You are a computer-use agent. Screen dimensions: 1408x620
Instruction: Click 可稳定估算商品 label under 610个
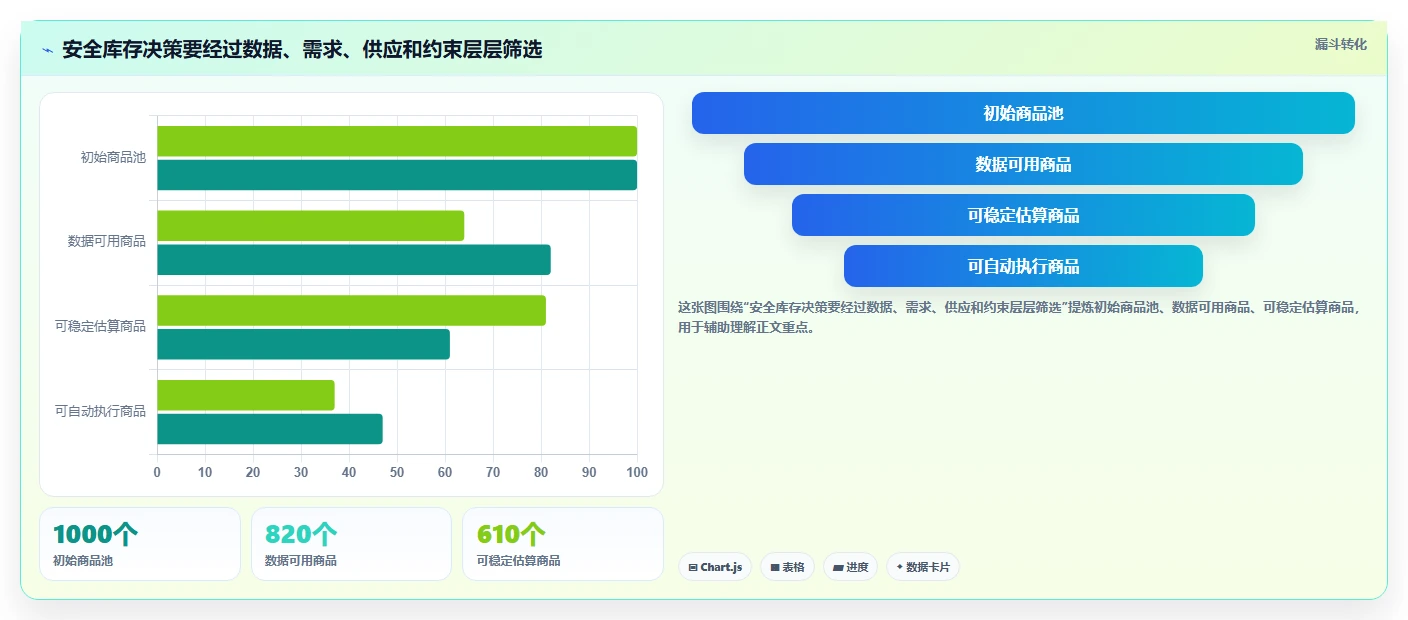click(x=518, y=561)
